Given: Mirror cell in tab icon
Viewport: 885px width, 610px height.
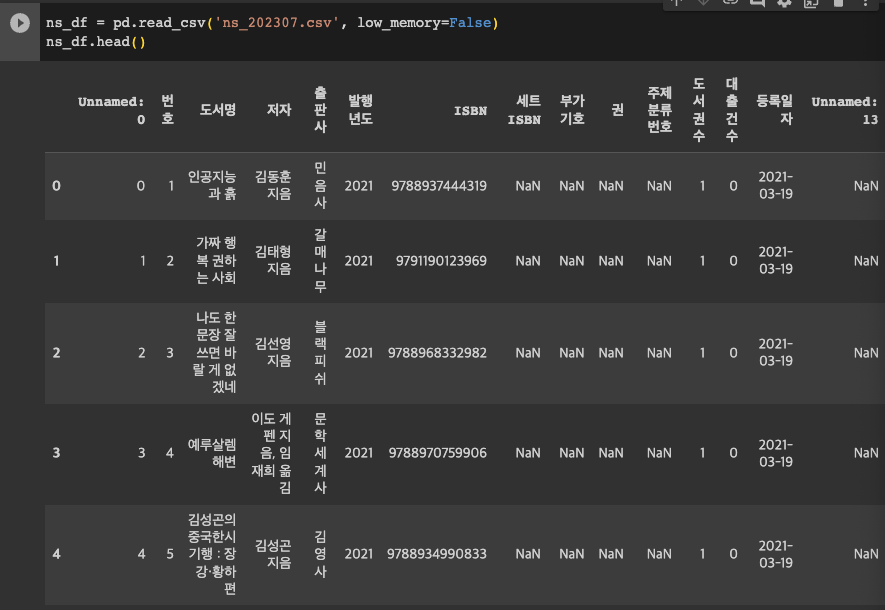Looking at the screenshot, I should [x=811, y=3].
